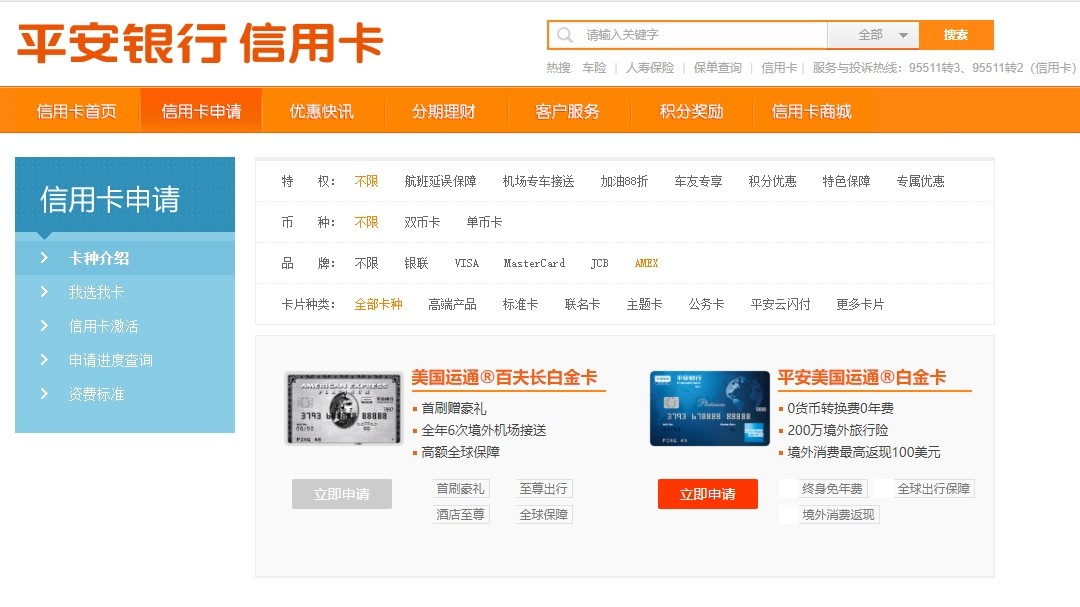Open the 优惠快讯 nav tab

322,111
